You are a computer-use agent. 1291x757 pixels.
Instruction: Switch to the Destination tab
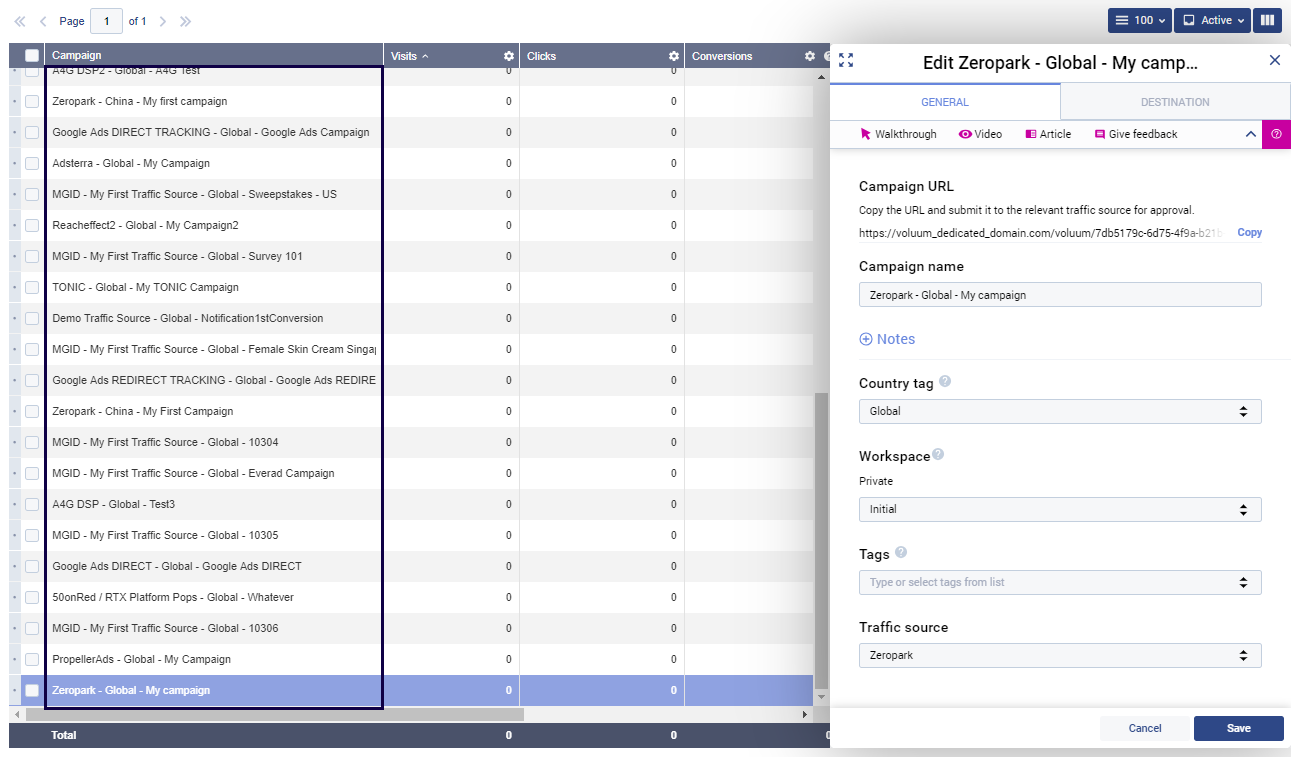(x=1174, y=102)
